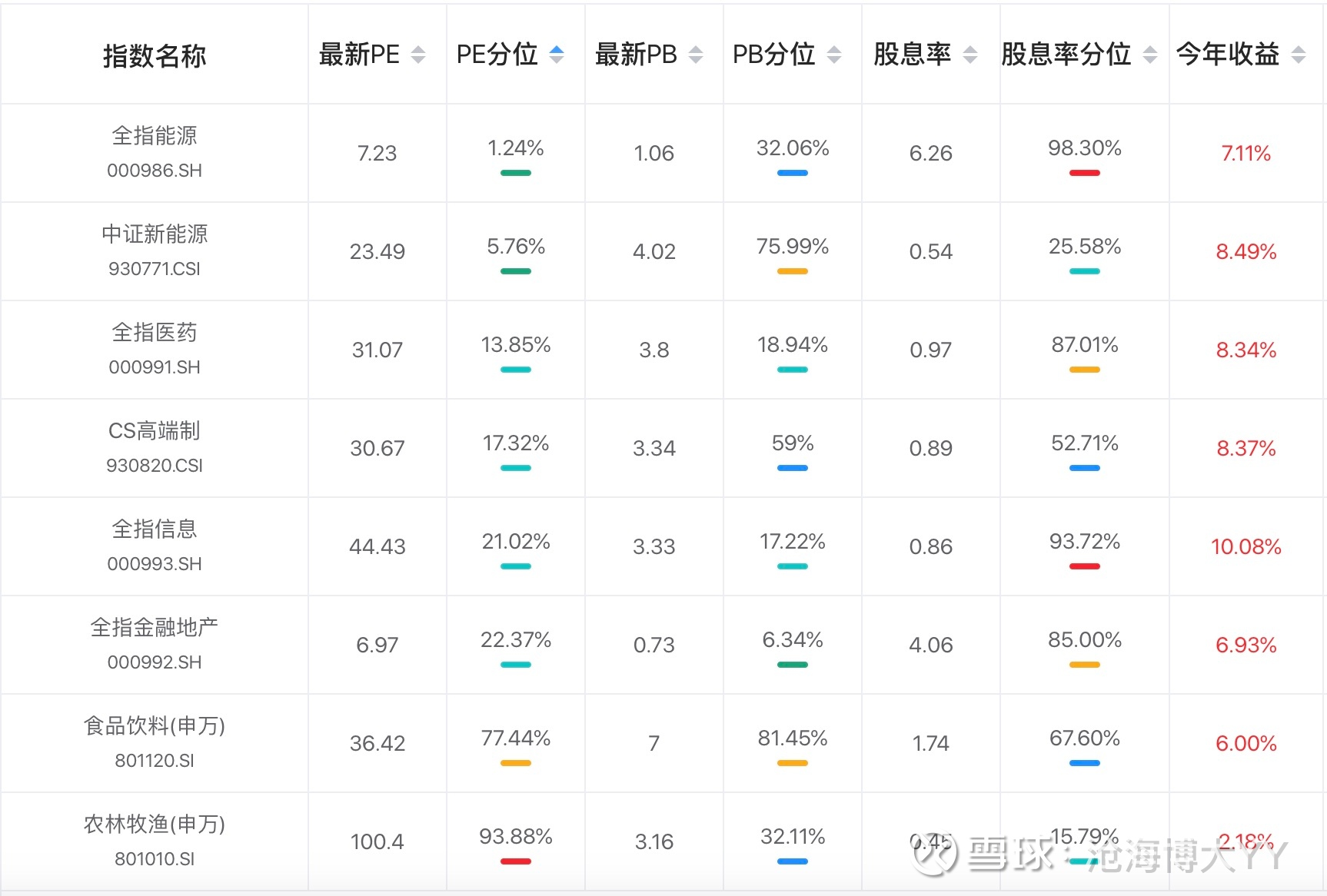Viewport: 1327px width, 896px height.
Task: Click orange bar under 77.44%
Action: pos(516,763)
